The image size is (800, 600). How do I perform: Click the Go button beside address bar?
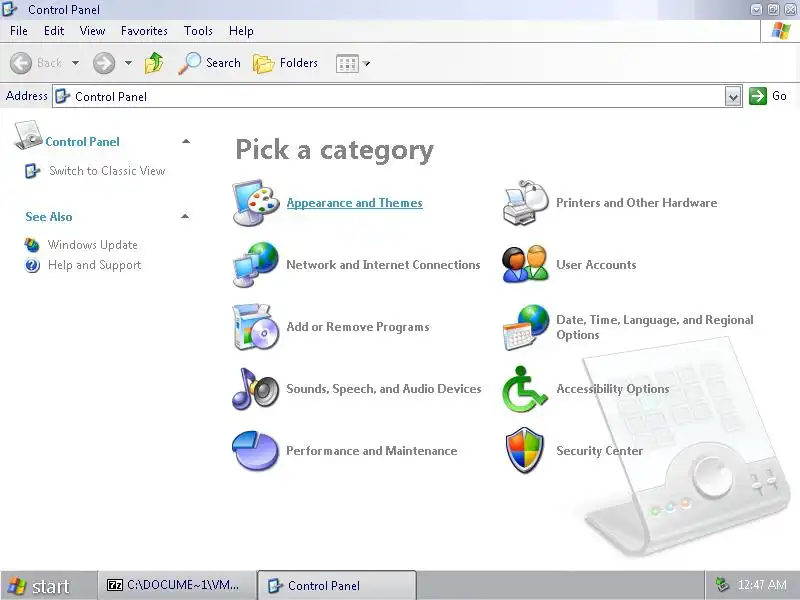pos(768,96)
